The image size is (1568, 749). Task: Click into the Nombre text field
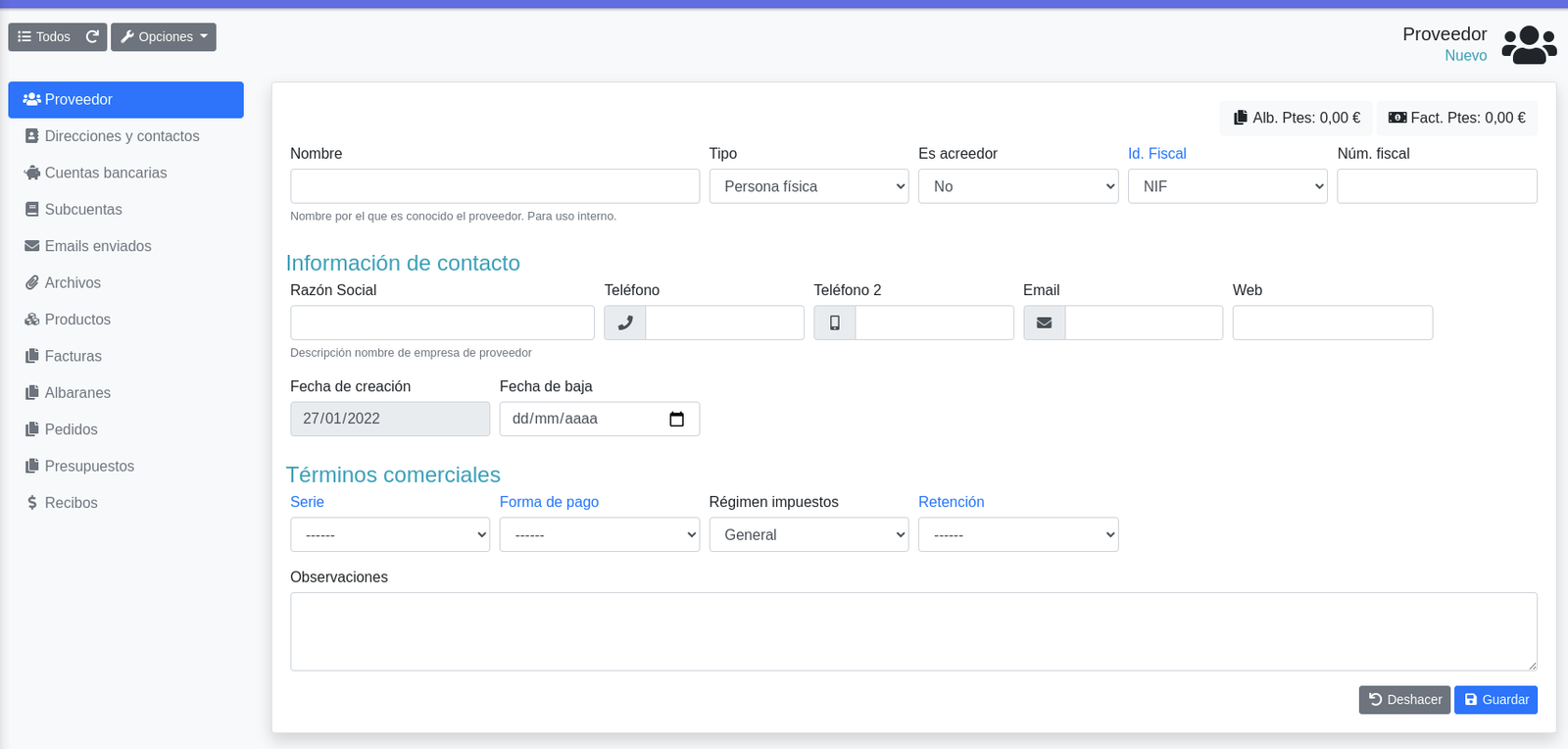tap(495, 186)
